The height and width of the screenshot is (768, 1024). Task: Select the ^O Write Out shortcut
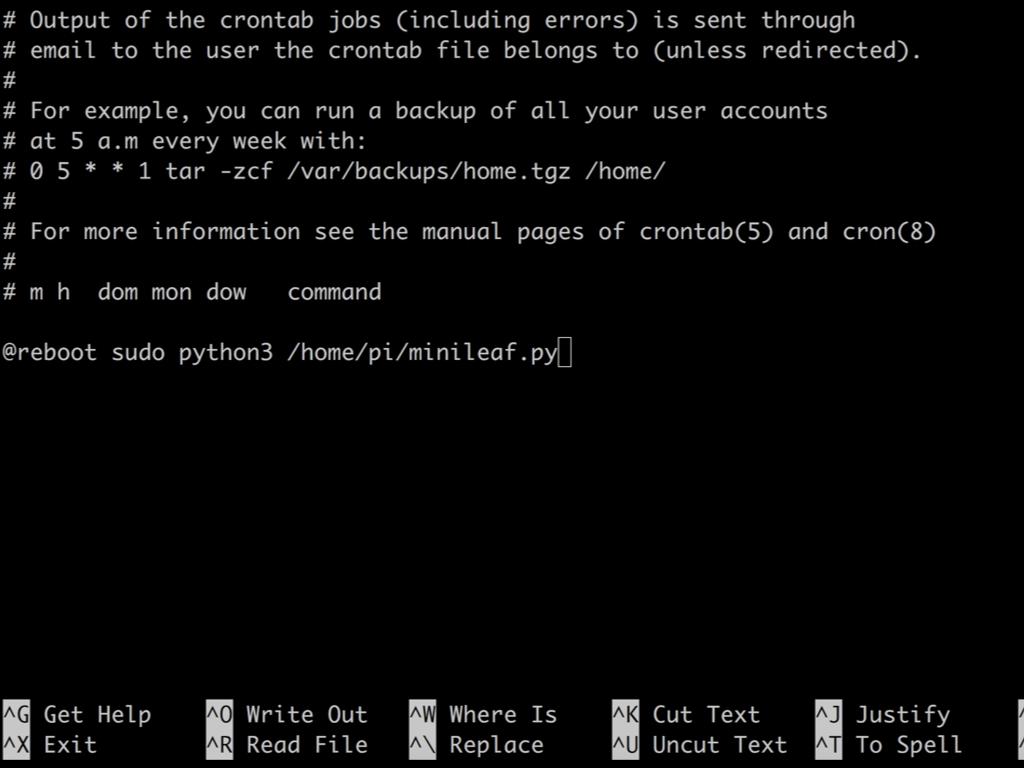tap(287, 714)
